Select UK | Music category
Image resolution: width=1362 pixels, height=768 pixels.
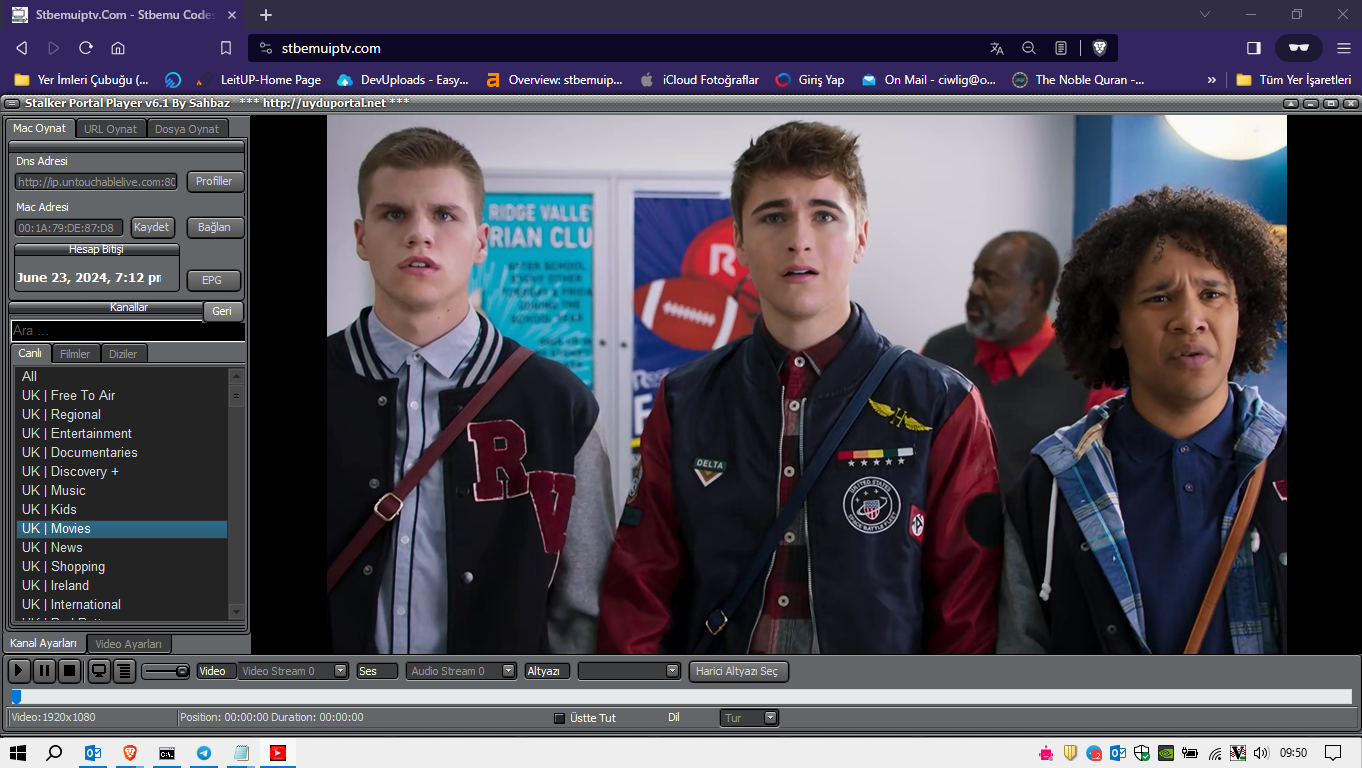tap(122, 490)
